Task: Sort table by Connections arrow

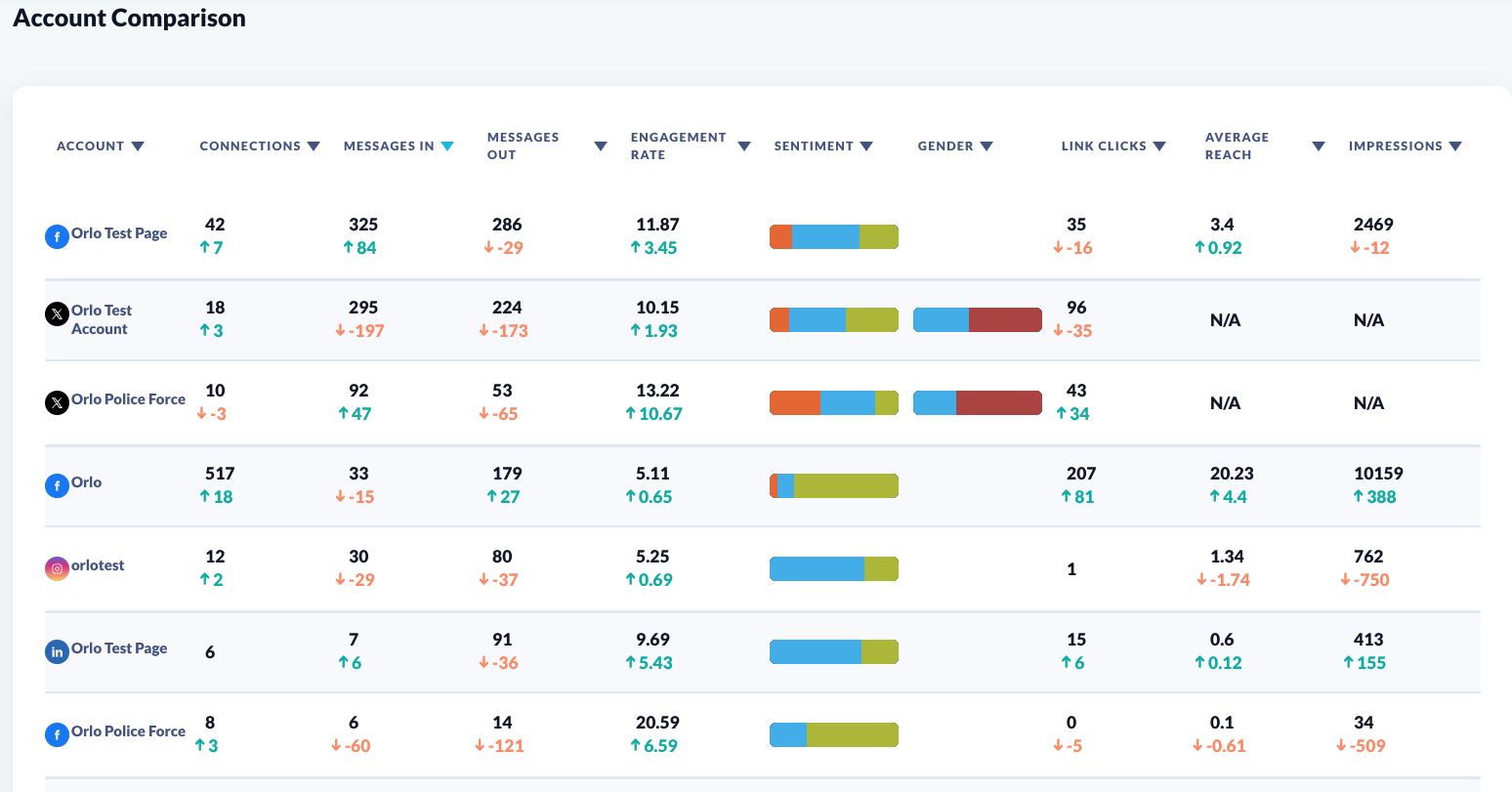Action: click(x=314, y=146)
